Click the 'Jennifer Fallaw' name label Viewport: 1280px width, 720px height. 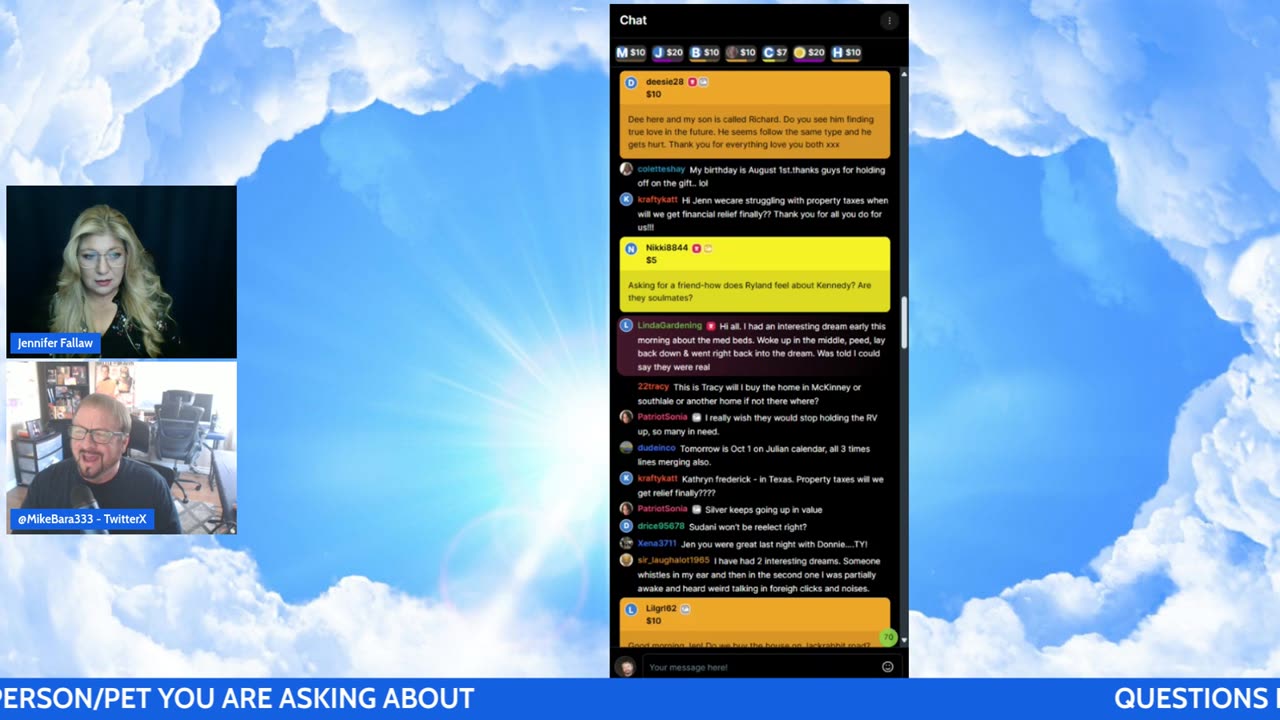click(55, 343)
